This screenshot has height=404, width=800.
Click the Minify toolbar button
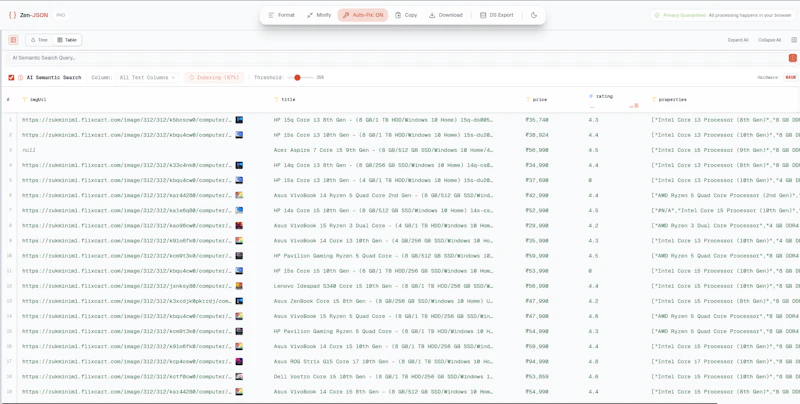319,15
